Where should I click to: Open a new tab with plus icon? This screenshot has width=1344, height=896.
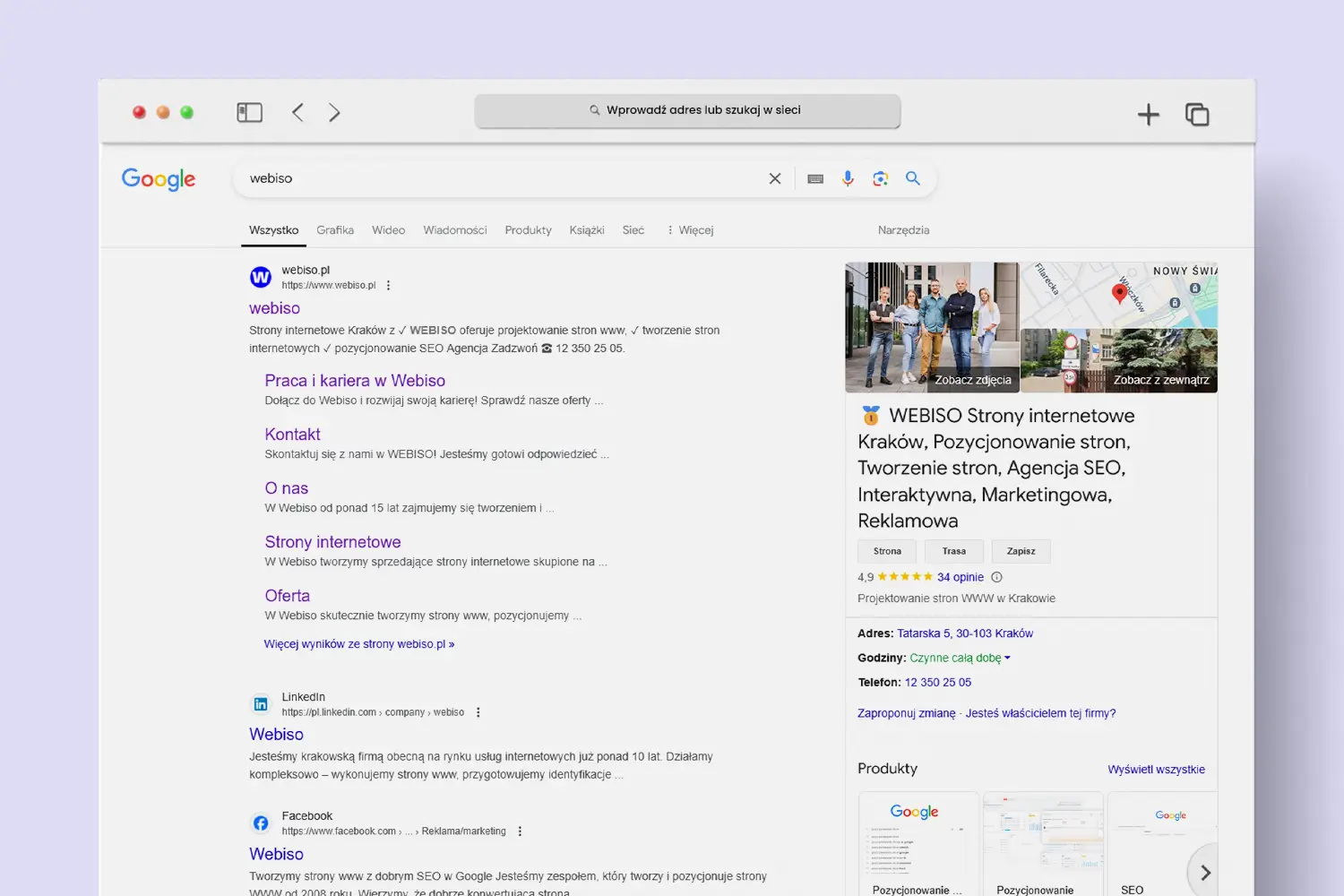1148,114
